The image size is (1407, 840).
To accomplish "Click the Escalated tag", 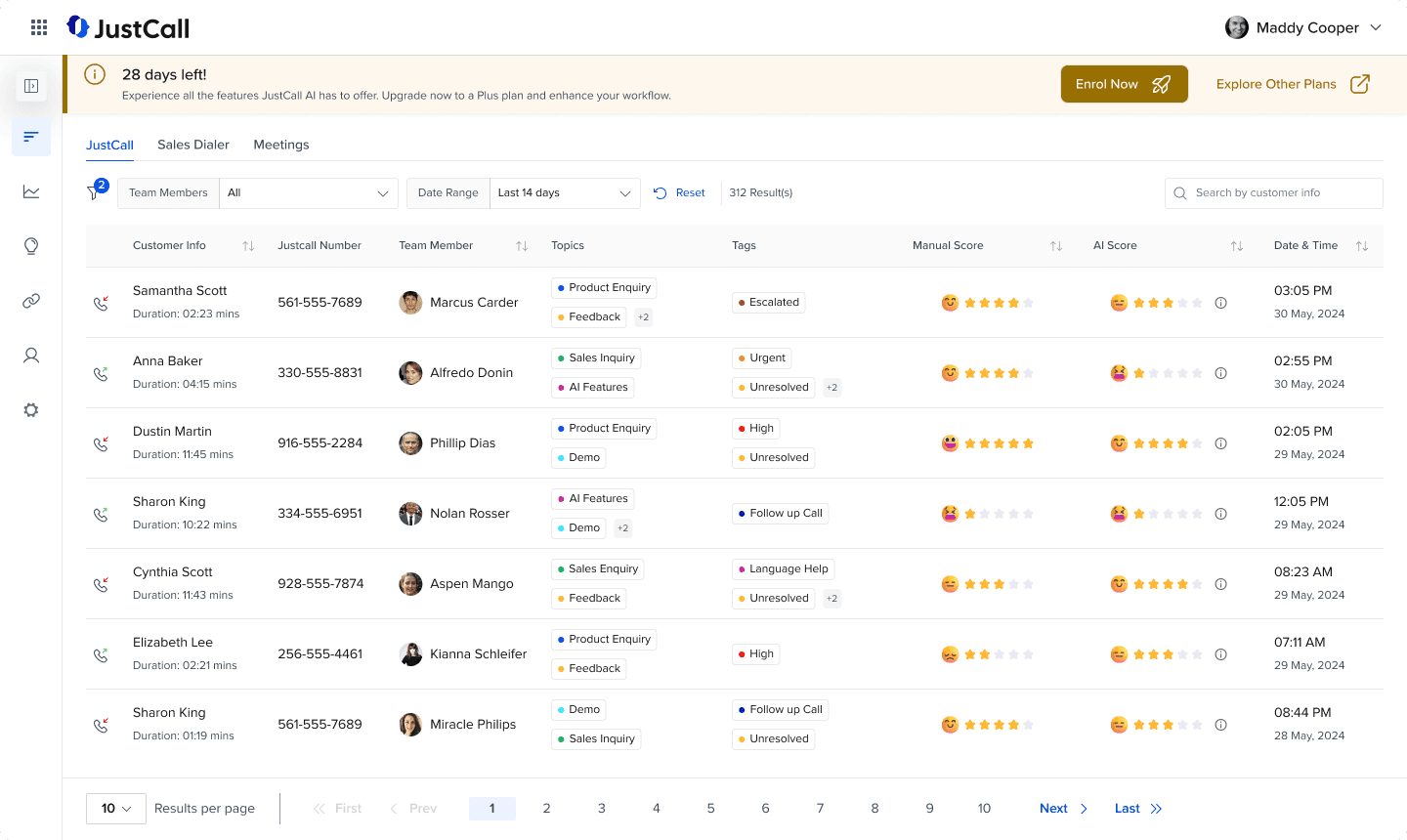I will point(769,303).
